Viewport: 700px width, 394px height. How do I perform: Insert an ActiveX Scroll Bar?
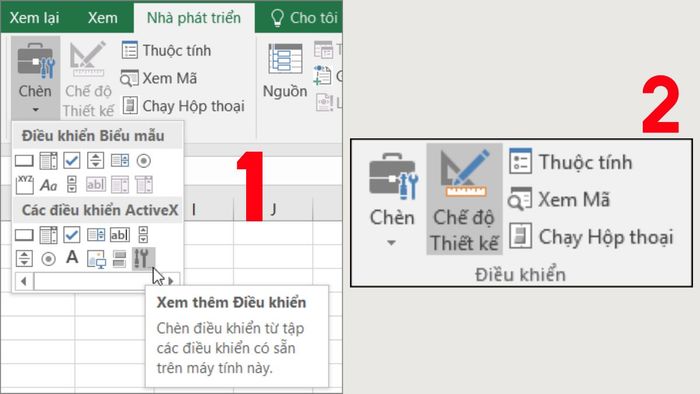tap(143, 235)
